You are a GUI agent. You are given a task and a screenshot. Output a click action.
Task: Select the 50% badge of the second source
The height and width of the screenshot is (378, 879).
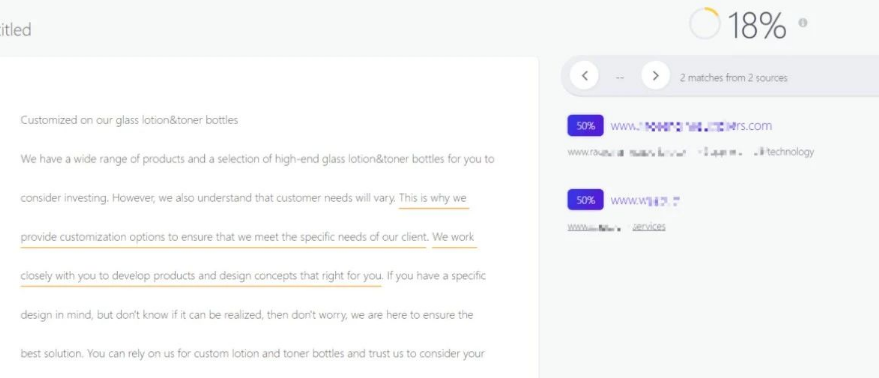click(x=585, y=200)
